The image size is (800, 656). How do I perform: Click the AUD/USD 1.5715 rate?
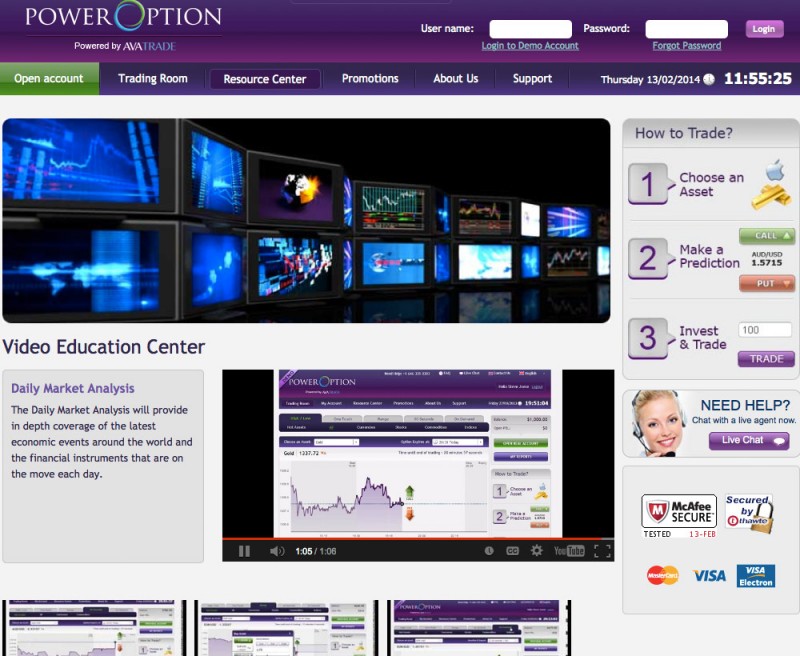767,259
